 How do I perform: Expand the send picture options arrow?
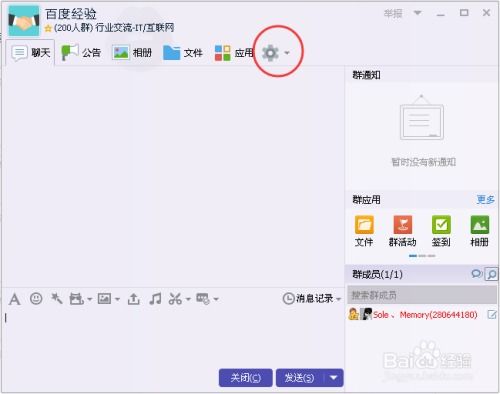coord(117,299)
